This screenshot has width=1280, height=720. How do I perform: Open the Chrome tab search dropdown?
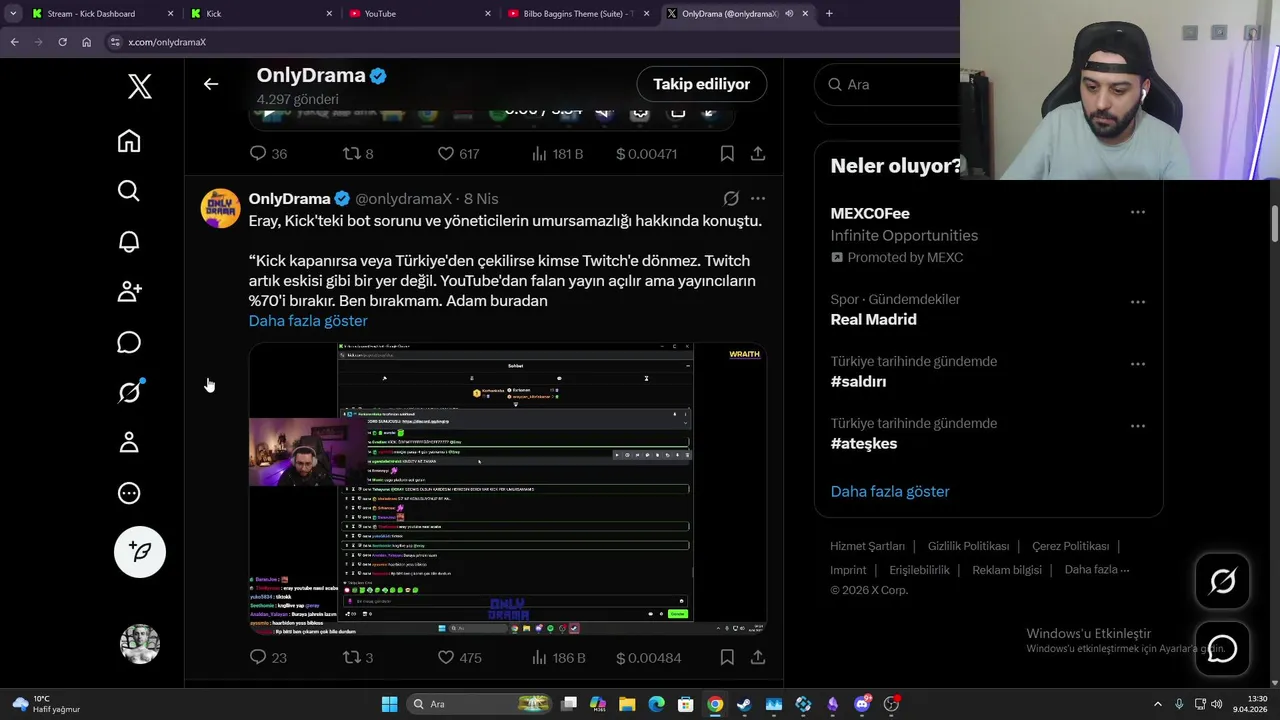coord(13,14)
